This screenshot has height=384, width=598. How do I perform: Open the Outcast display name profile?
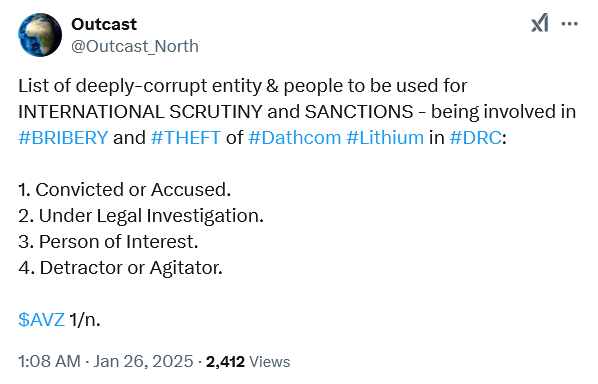[104, 24]
